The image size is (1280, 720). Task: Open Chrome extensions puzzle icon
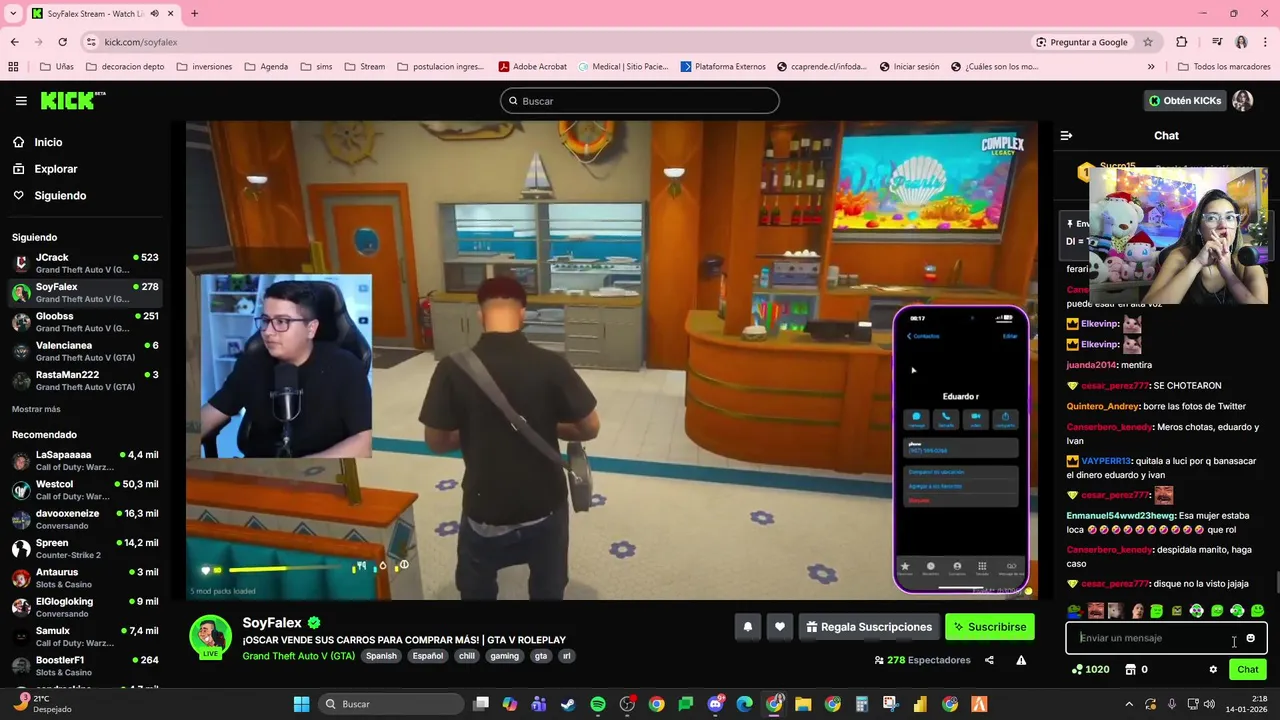click(x=1182, y=42)
